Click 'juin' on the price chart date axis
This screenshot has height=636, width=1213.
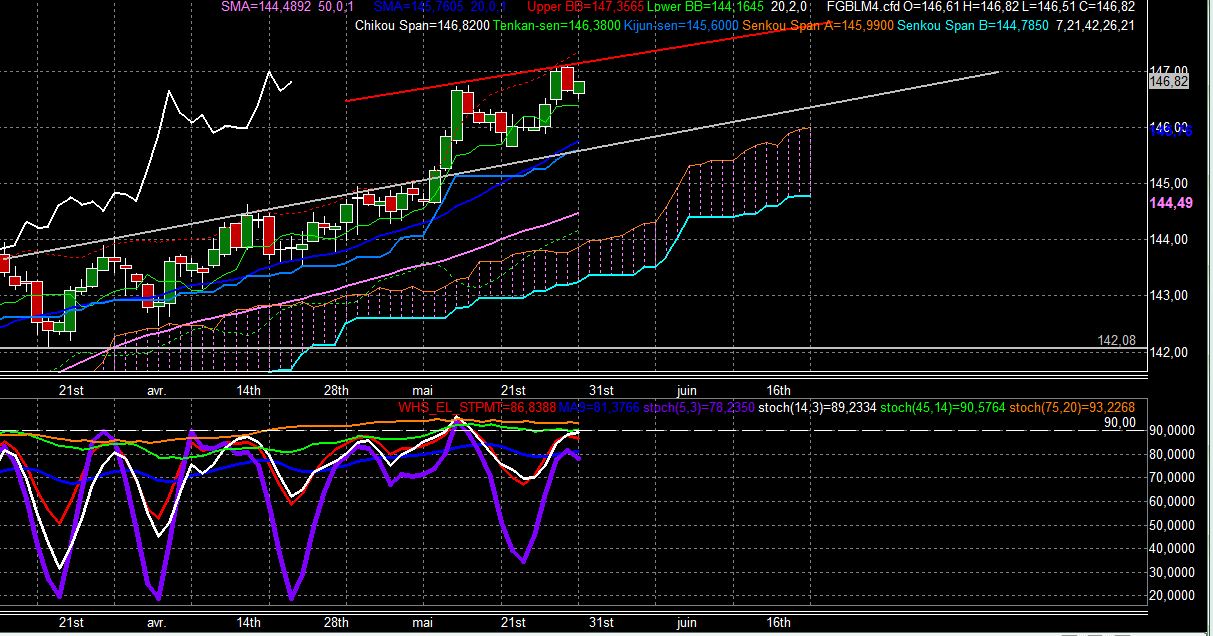pyautogui.click(x=686, y=390)
